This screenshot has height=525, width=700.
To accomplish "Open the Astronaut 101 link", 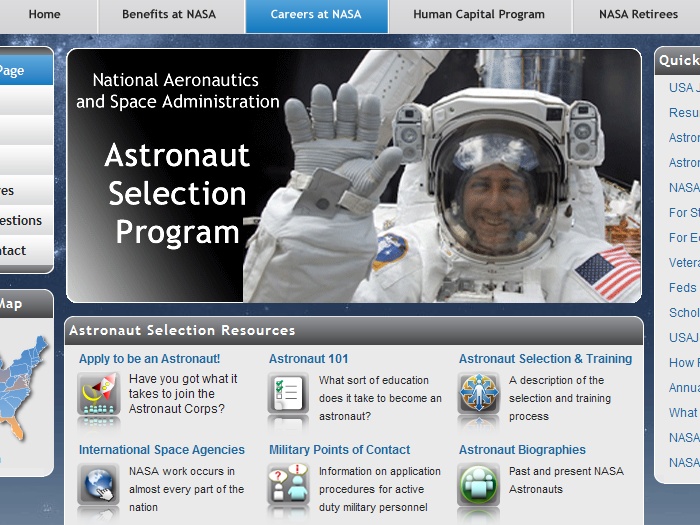I will tap(308, 359).
